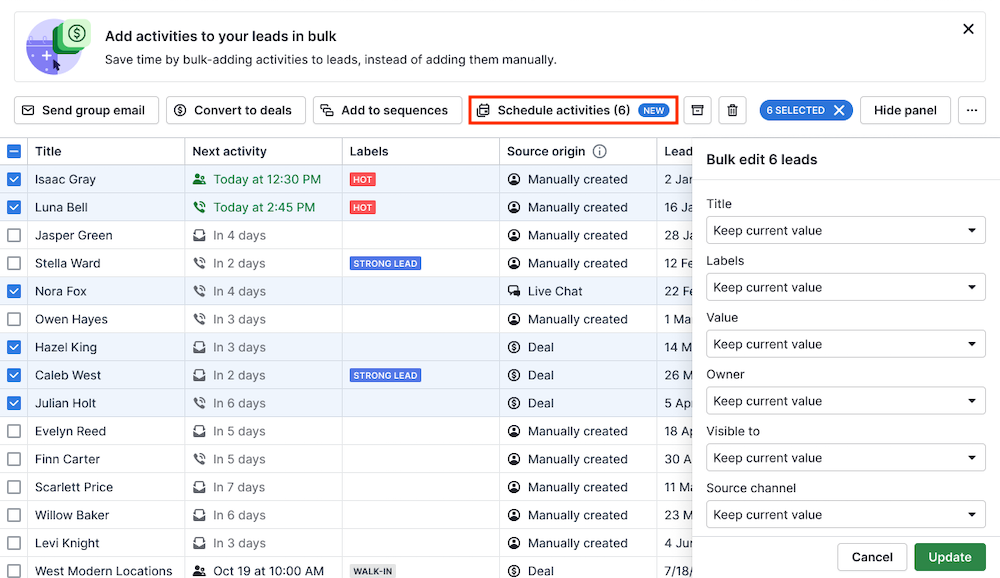Toggle the select-all header checkbox
Viewport: 1000px width, 578px height.
pyautogui.click(x=14, y=152)
